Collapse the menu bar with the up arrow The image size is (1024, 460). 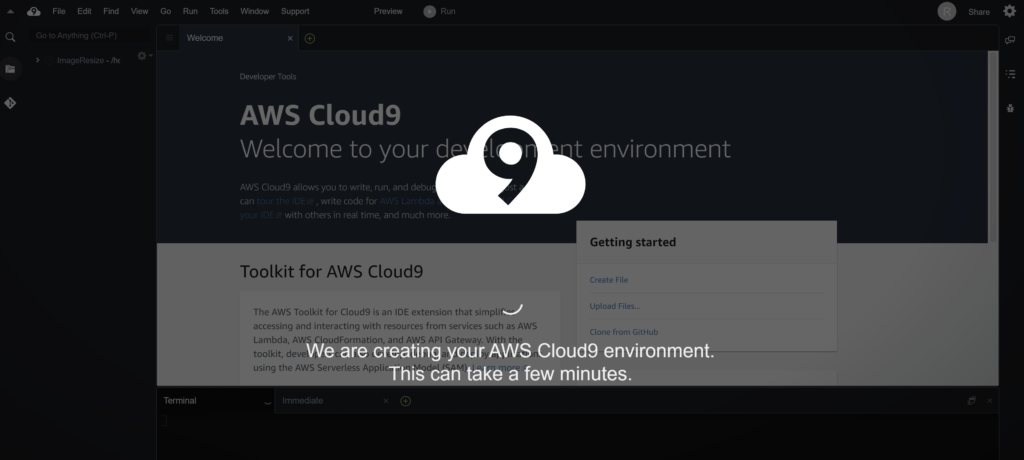coord(10,11)
